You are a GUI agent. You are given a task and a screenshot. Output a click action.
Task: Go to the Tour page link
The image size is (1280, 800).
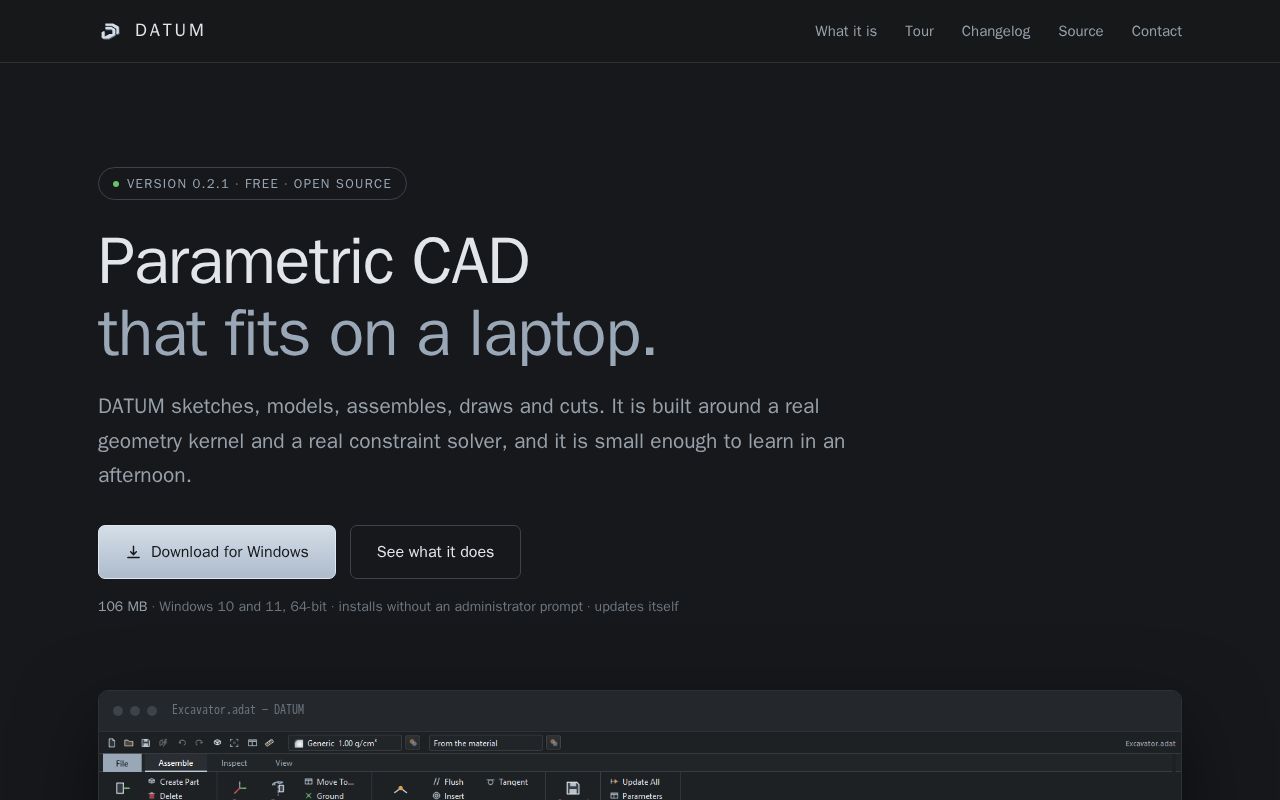pyautogui.click(x=919, y=31)
